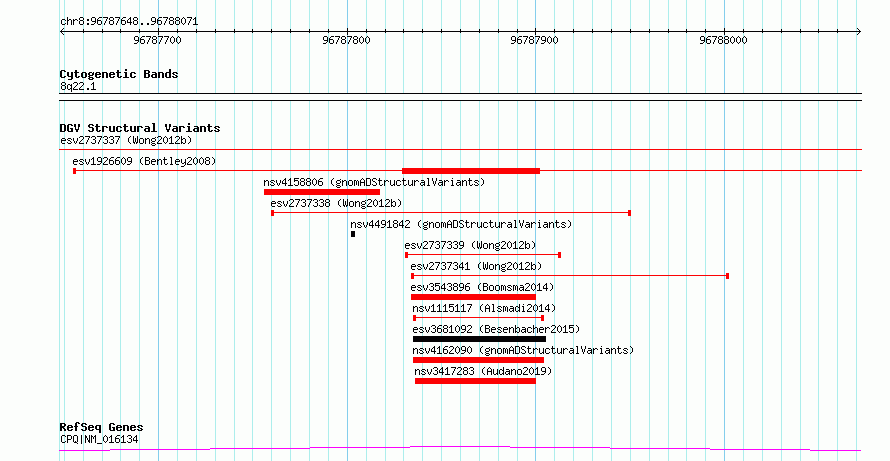Viewport: 890px width, 461px height.
Task: Click the red bar of nsv4158806
Action: click(x=322, y=192)
